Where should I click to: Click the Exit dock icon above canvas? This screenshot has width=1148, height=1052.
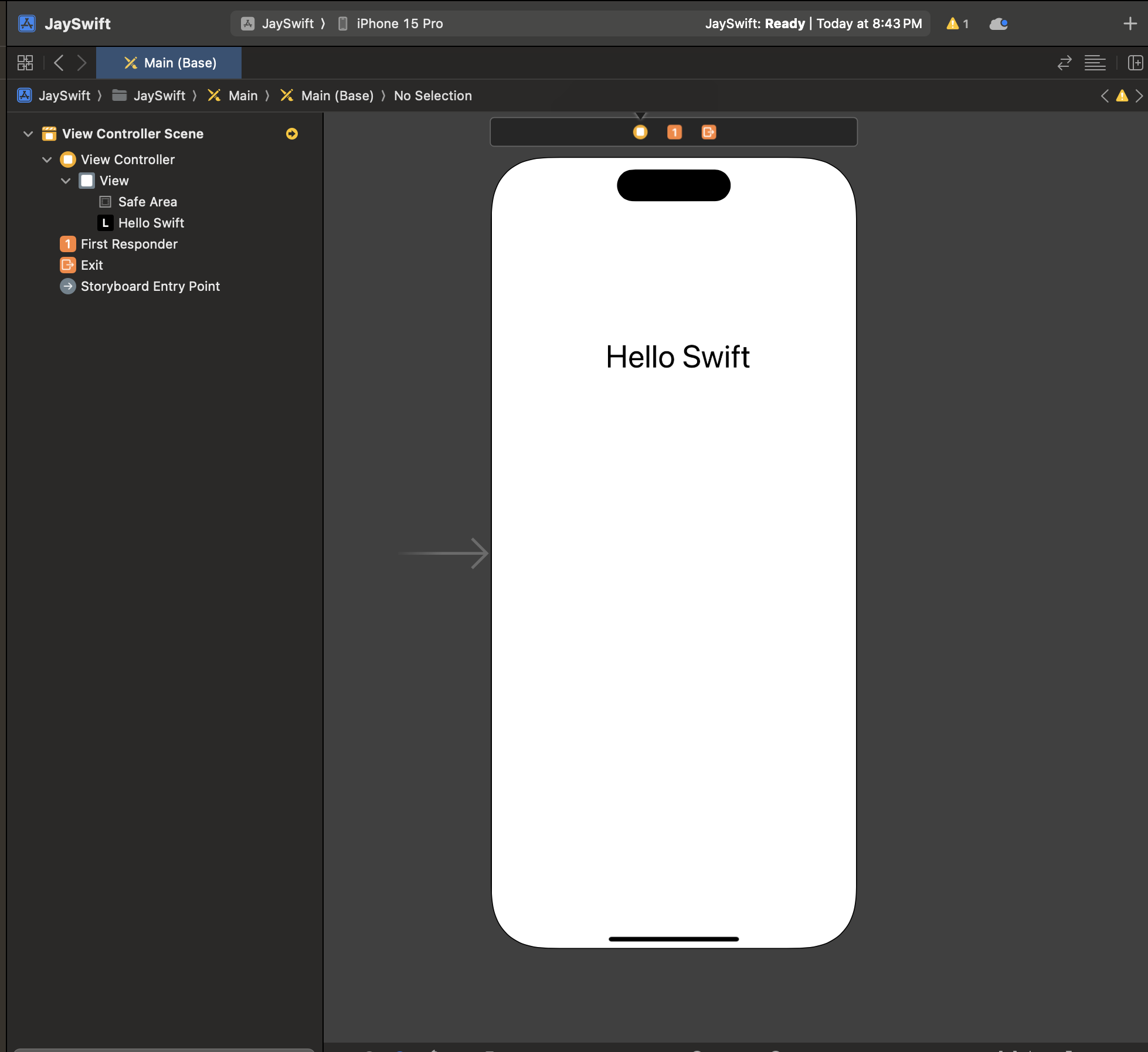click(x=708, y=132)
